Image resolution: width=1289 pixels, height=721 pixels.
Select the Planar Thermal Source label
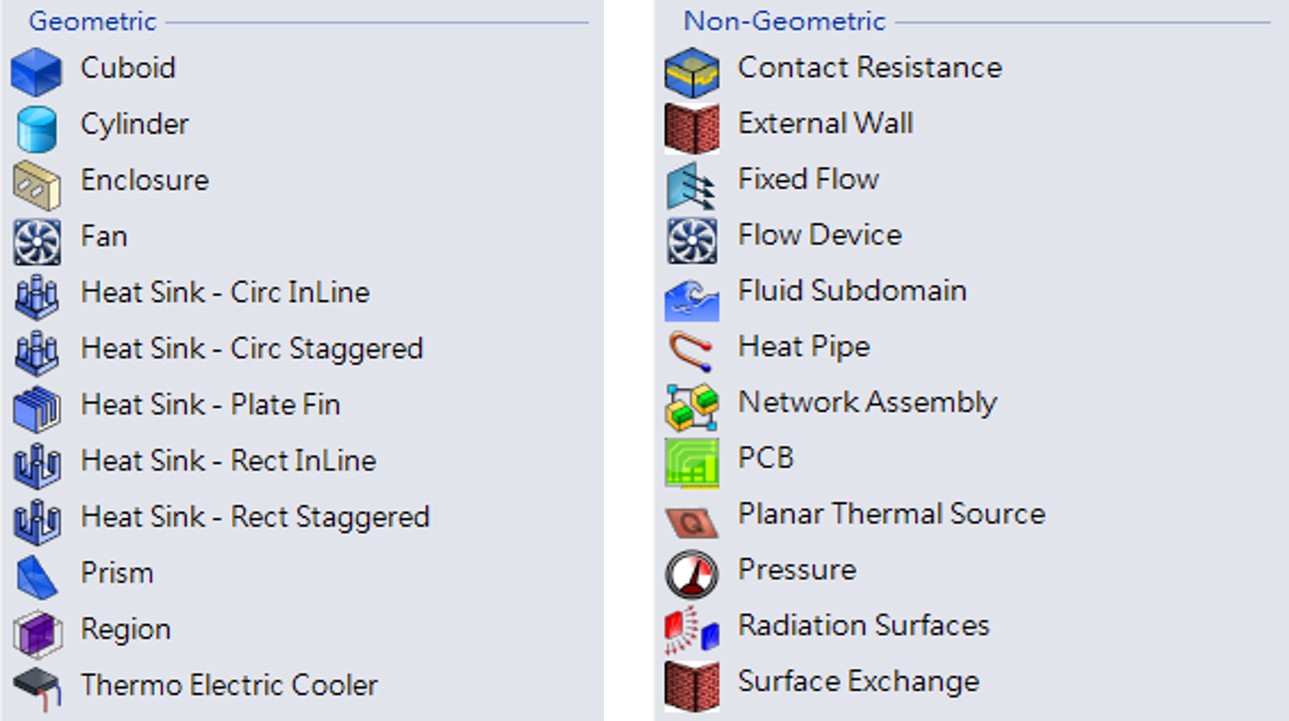[891, 514]
